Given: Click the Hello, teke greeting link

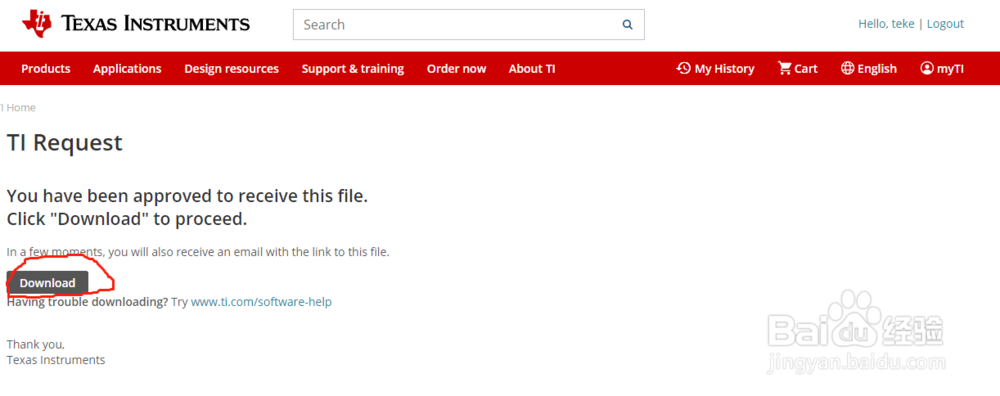Looking at the screenshot, I should pyautogui.click(x=886, y=24).
